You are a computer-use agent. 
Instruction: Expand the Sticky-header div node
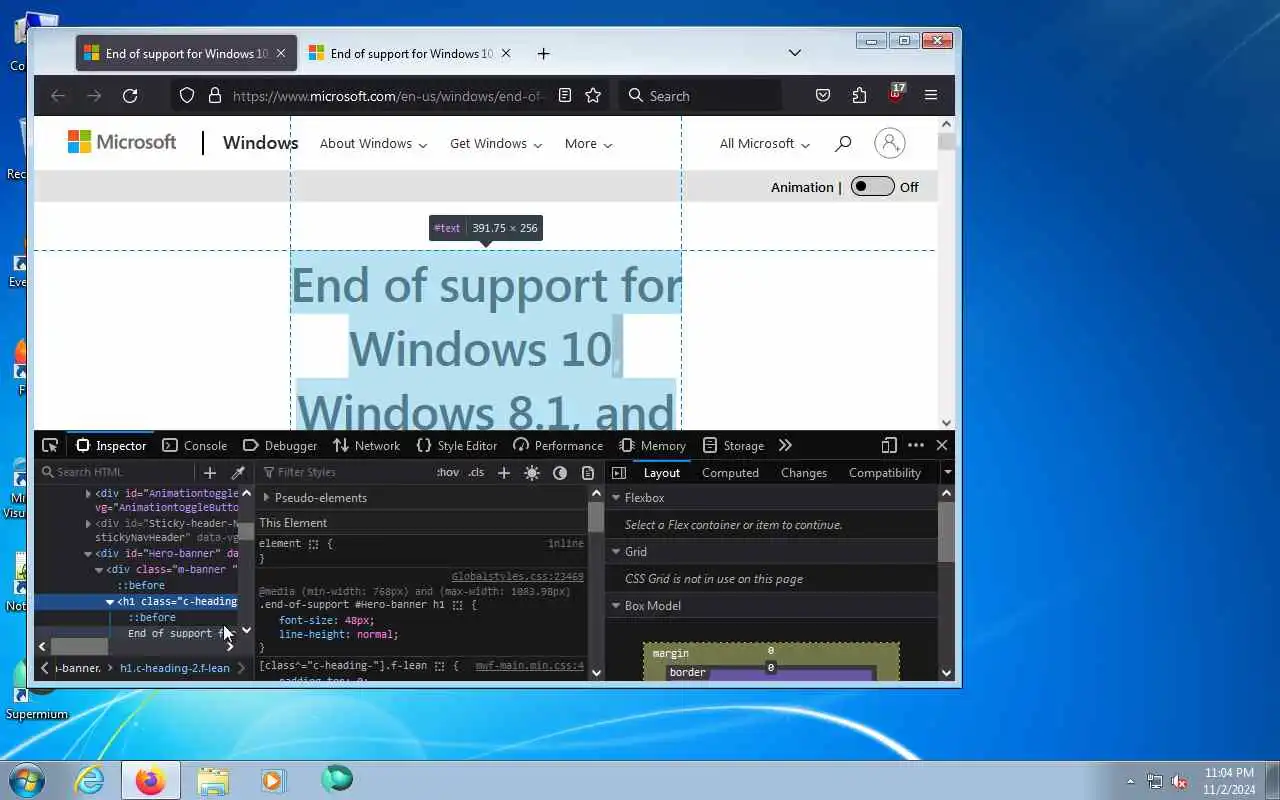(88, 523)
